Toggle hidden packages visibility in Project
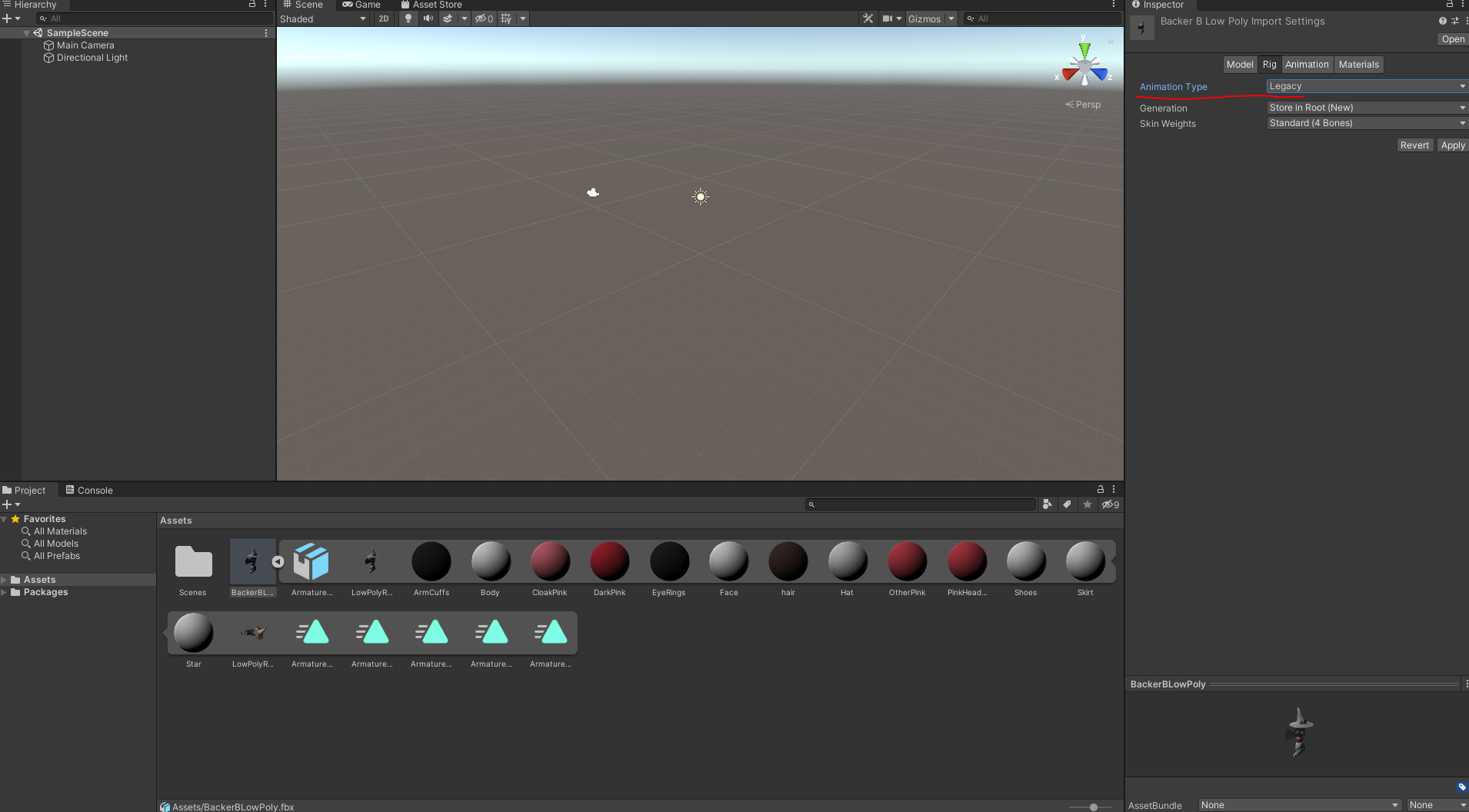Image resolution: width=1469 pixels, height=812 pixels. pyautogui.click(x=1110, y=504)
